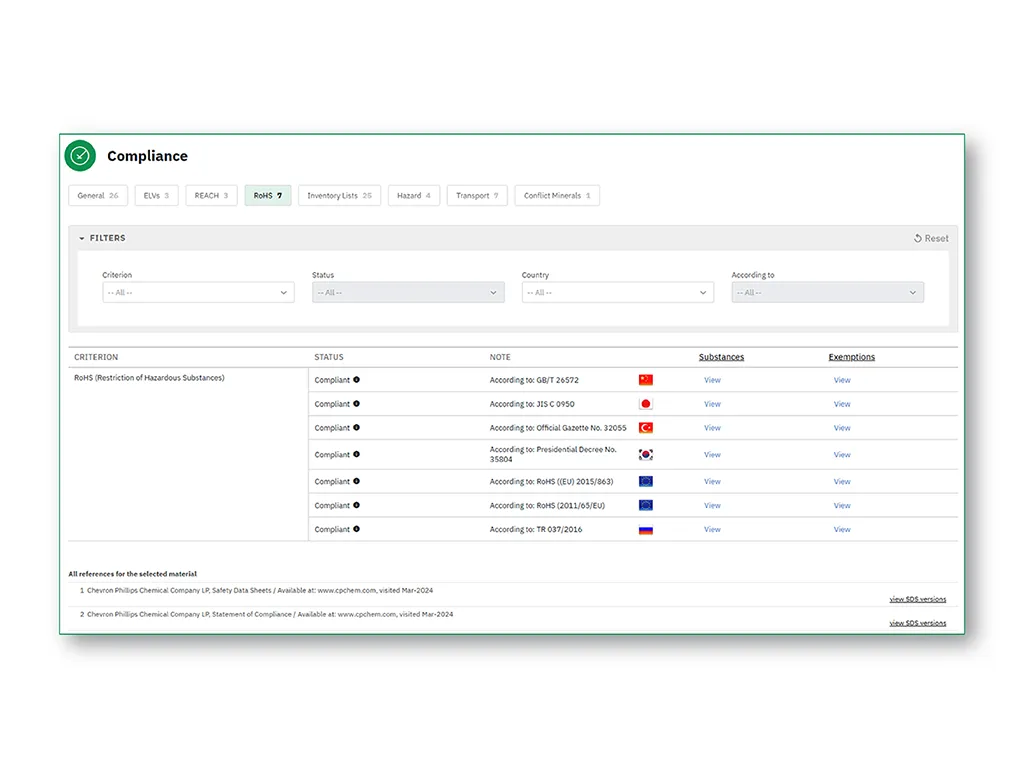Select the RoHS tab
The width and height of the screenshot is (1024, 768).
coord(268,195)
